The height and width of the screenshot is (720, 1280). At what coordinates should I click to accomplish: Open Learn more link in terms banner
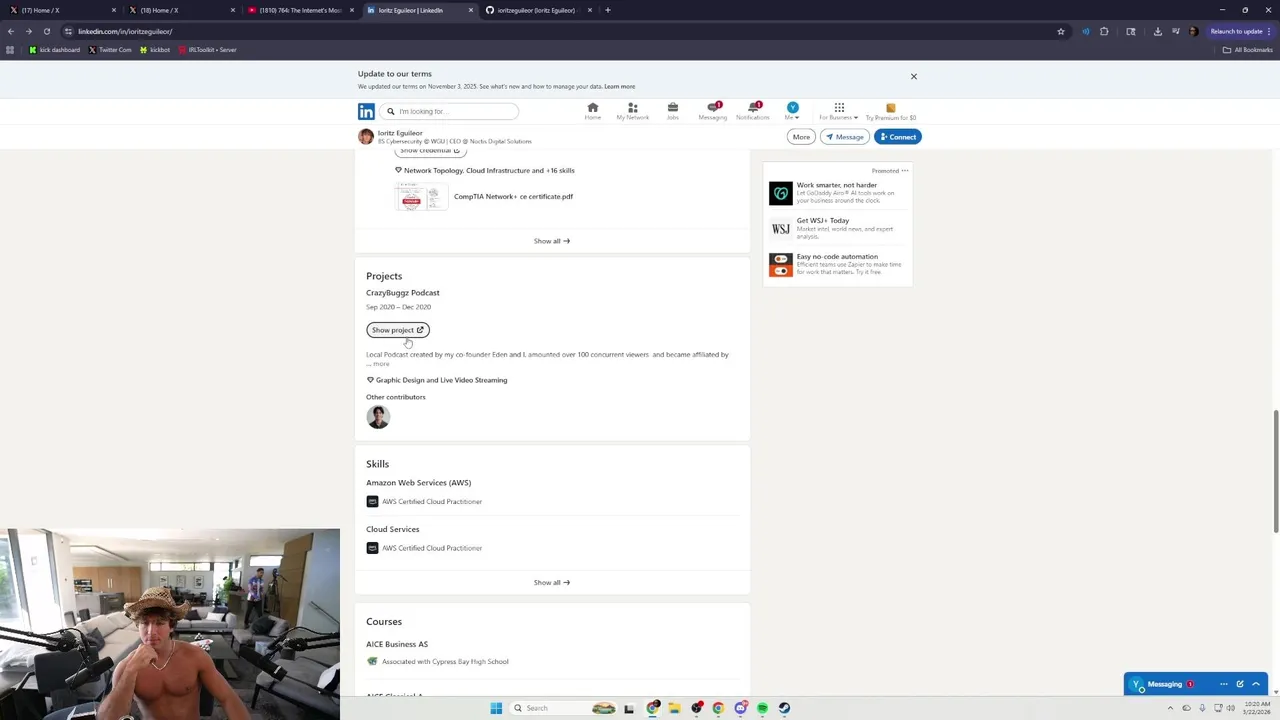[x=619, y=86]
